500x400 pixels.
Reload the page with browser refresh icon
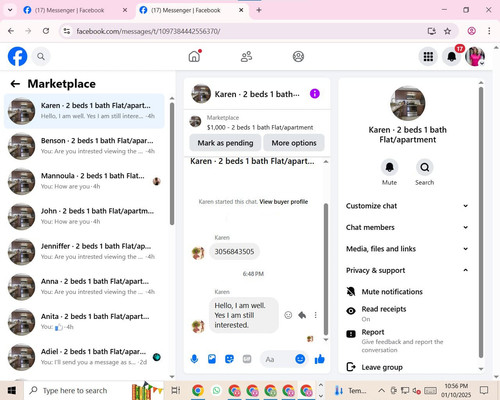(46, 31)
